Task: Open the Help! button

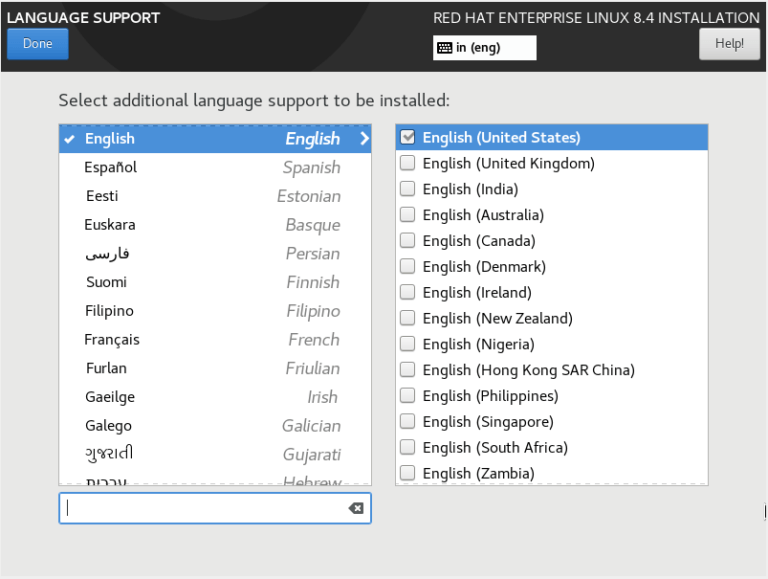Action: 729,44
